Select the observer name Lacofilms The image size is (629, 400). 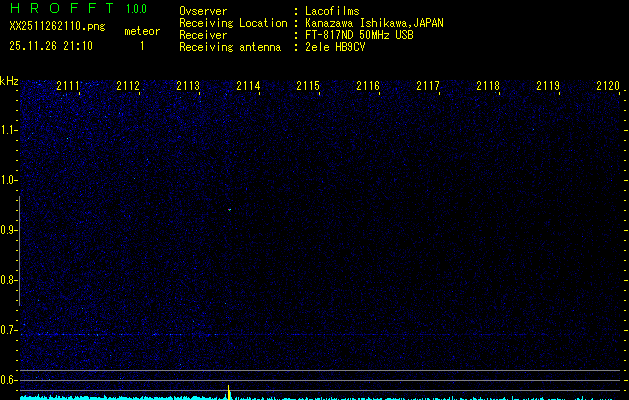[332, 12]
